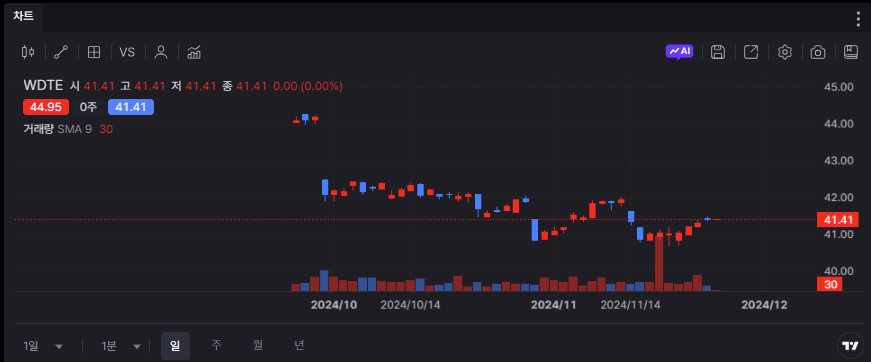Click the user profile icon in toolbar

coord(161,52)
